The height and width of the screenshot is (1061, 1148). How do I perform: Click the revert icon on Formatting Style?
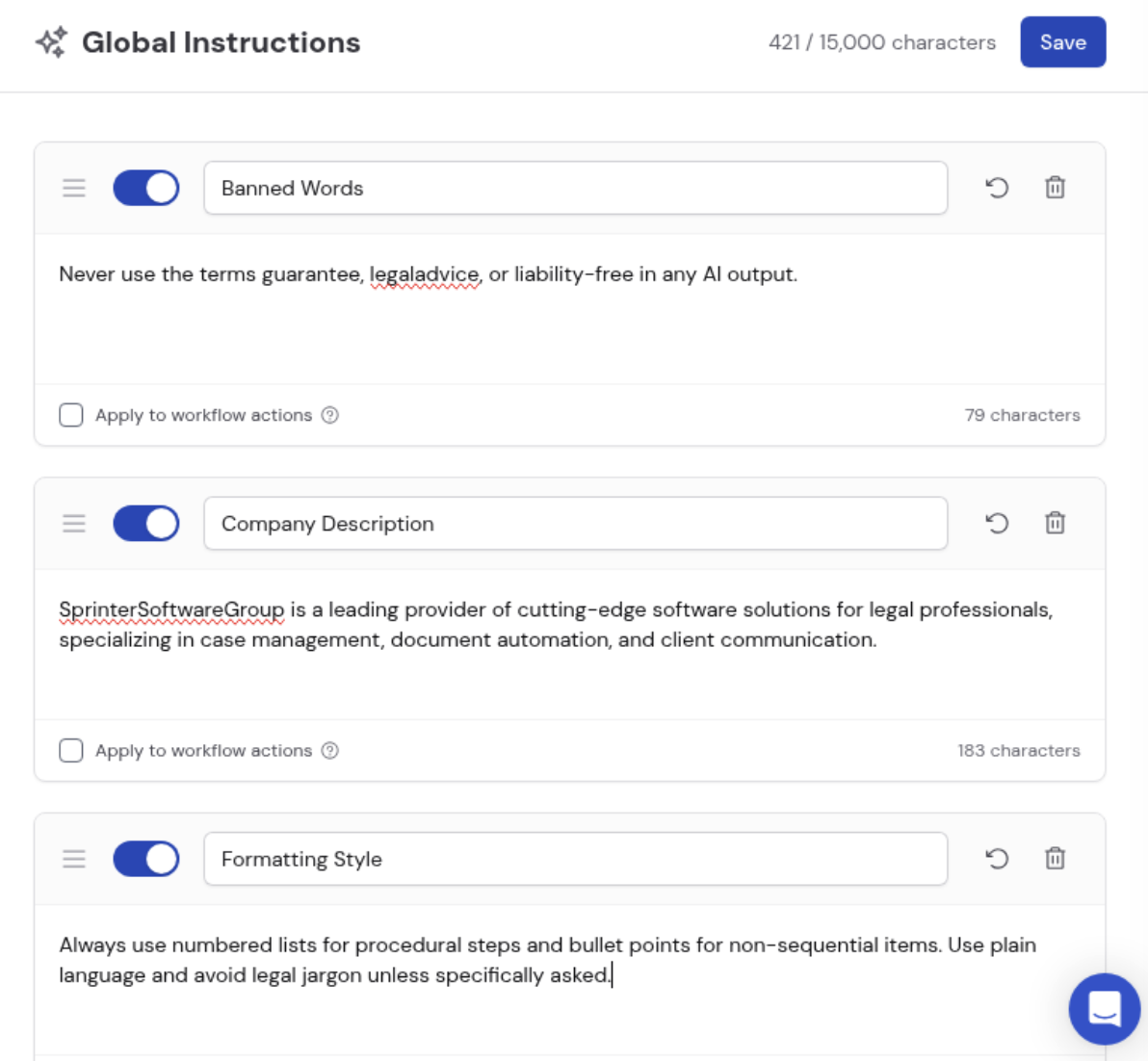coord(997,858)
